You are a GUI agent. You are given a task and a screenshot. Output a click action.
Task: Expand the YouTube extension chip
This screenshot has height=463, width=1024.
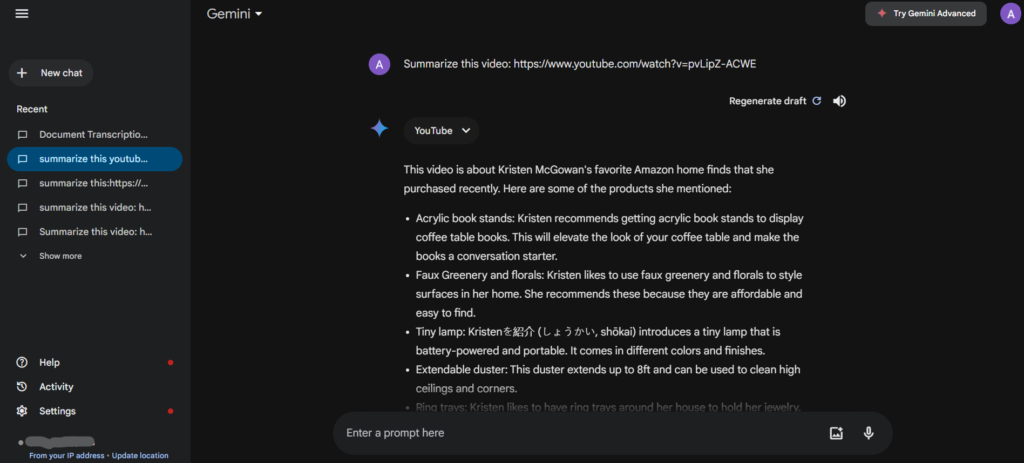pos(441,131)
